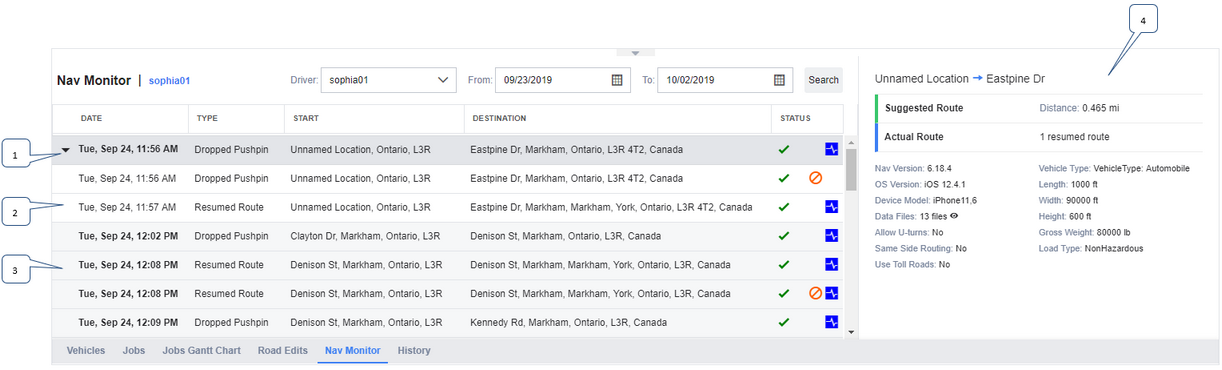Open route chart icon for 12:02 PM Clayton Dr row
This screenshot has height=370, width=1222.
point(832,236)
